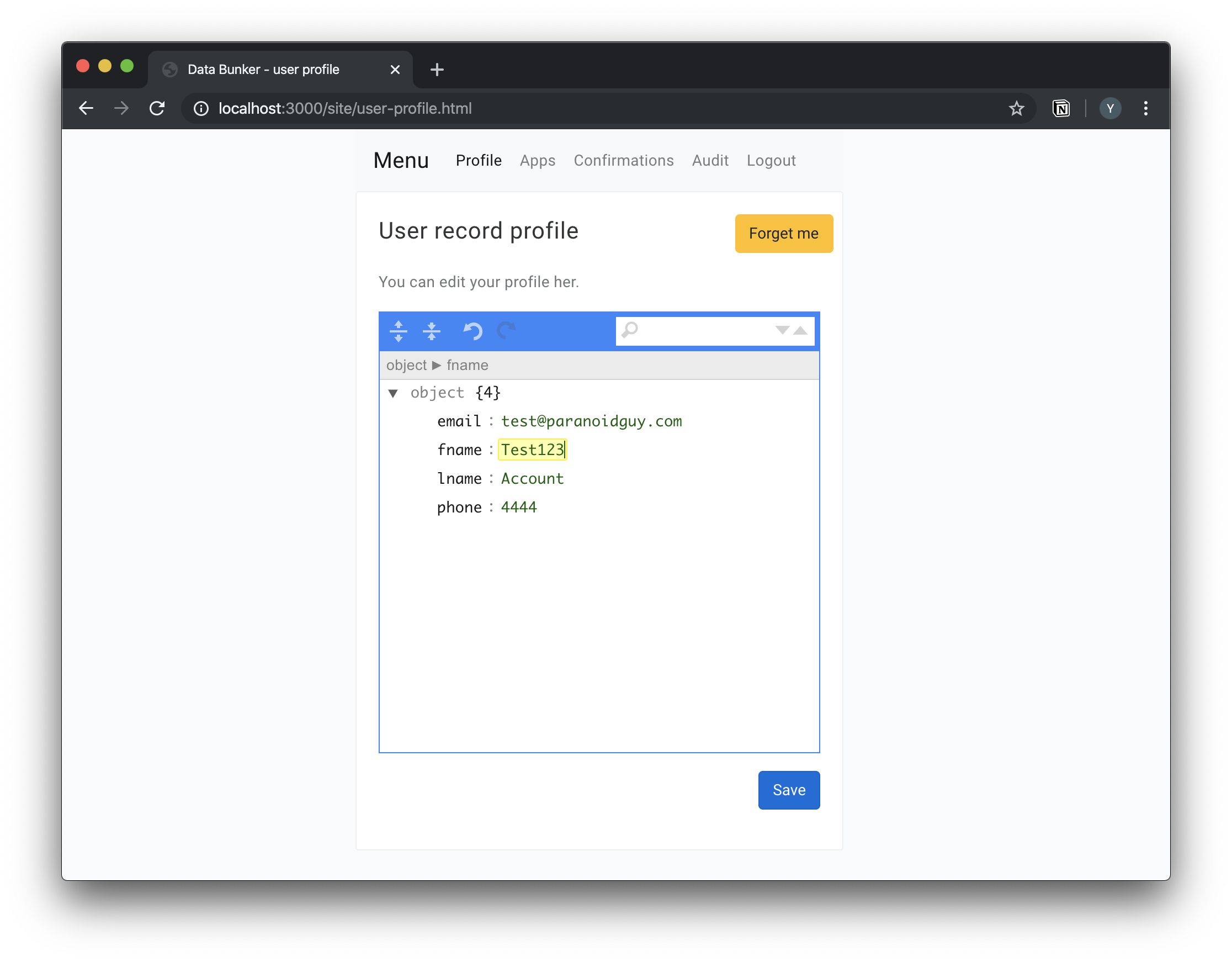Screen dimensions: 1232x962
Task: Collapse all fields in JSON editor
Action: pyautogui.click(x=432, y=331)
